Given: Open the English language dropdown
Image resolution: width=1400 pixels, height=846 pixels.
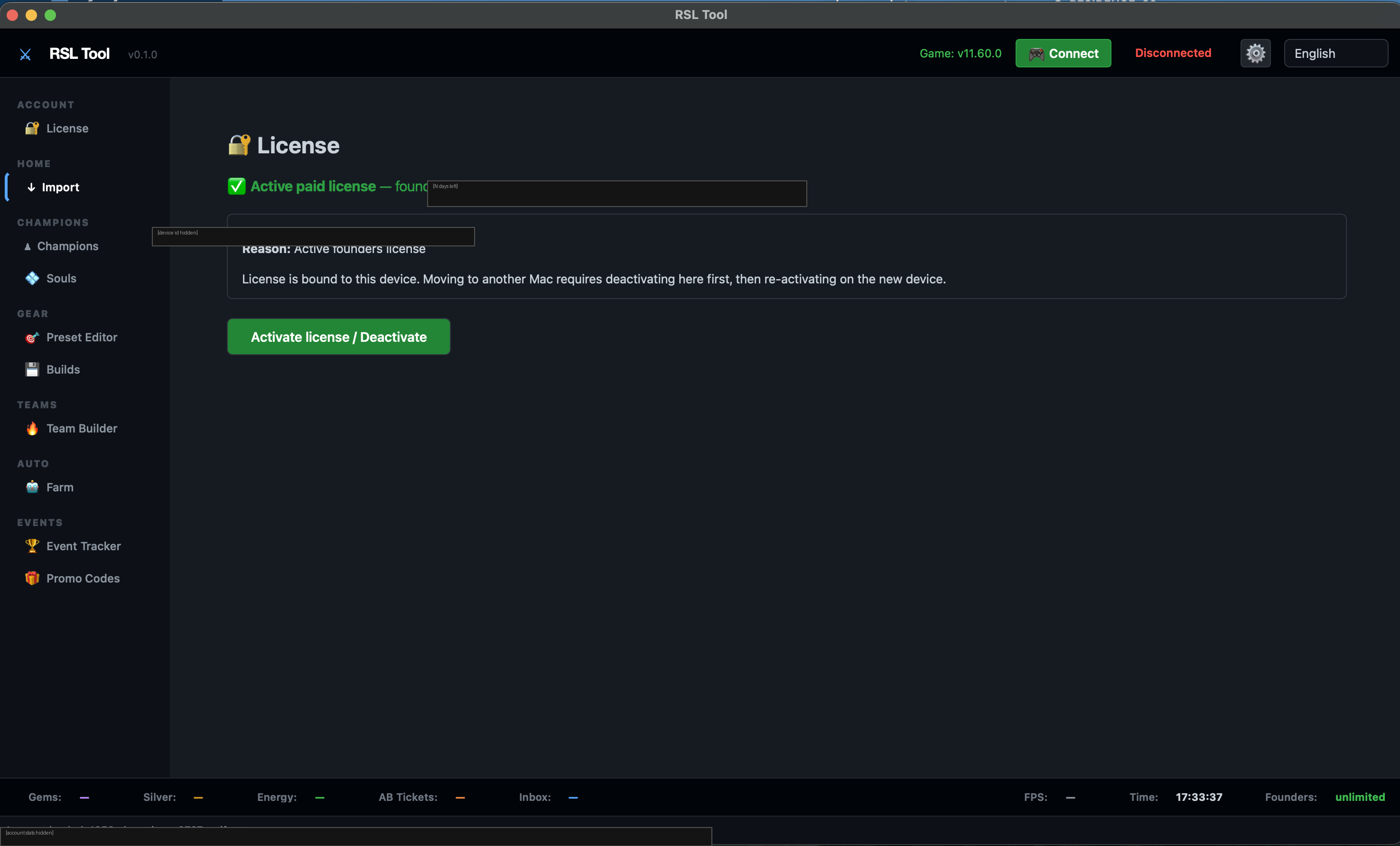Looking at the screenshot, I should pyautogui.click(x=1336, y=54).
